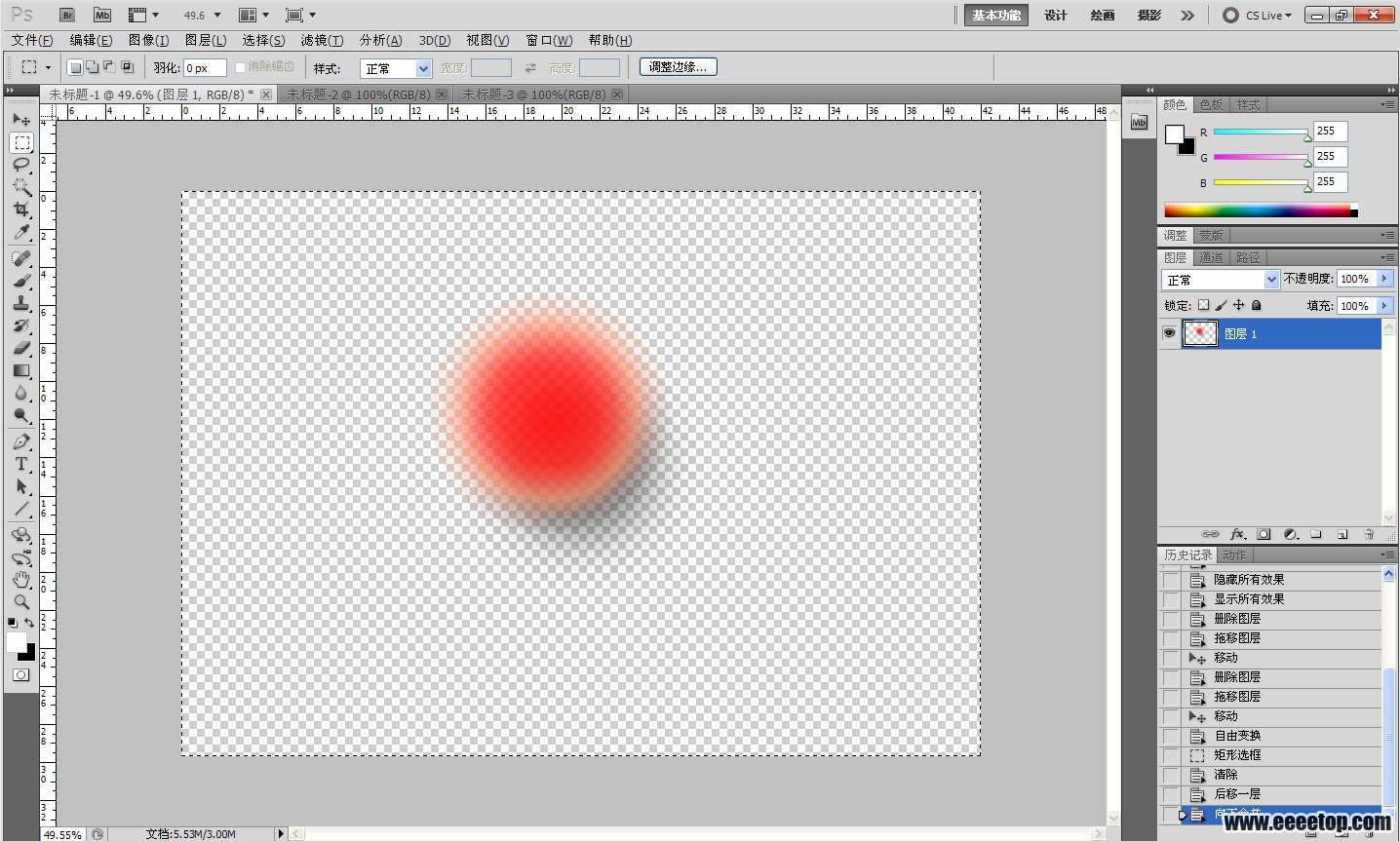Set history brush source for 自由变换
The height and width of the screenshot is (841, 1400).
[x=1170, y=736]
